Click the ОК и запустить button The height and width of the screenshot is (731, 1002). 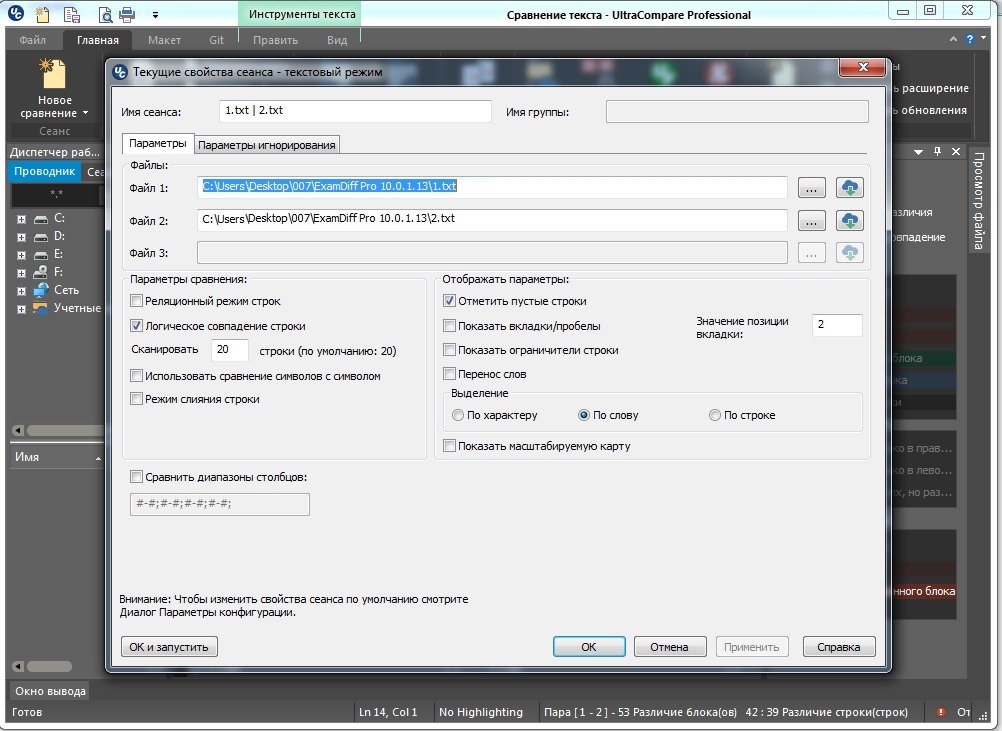[x=169, y=647]
